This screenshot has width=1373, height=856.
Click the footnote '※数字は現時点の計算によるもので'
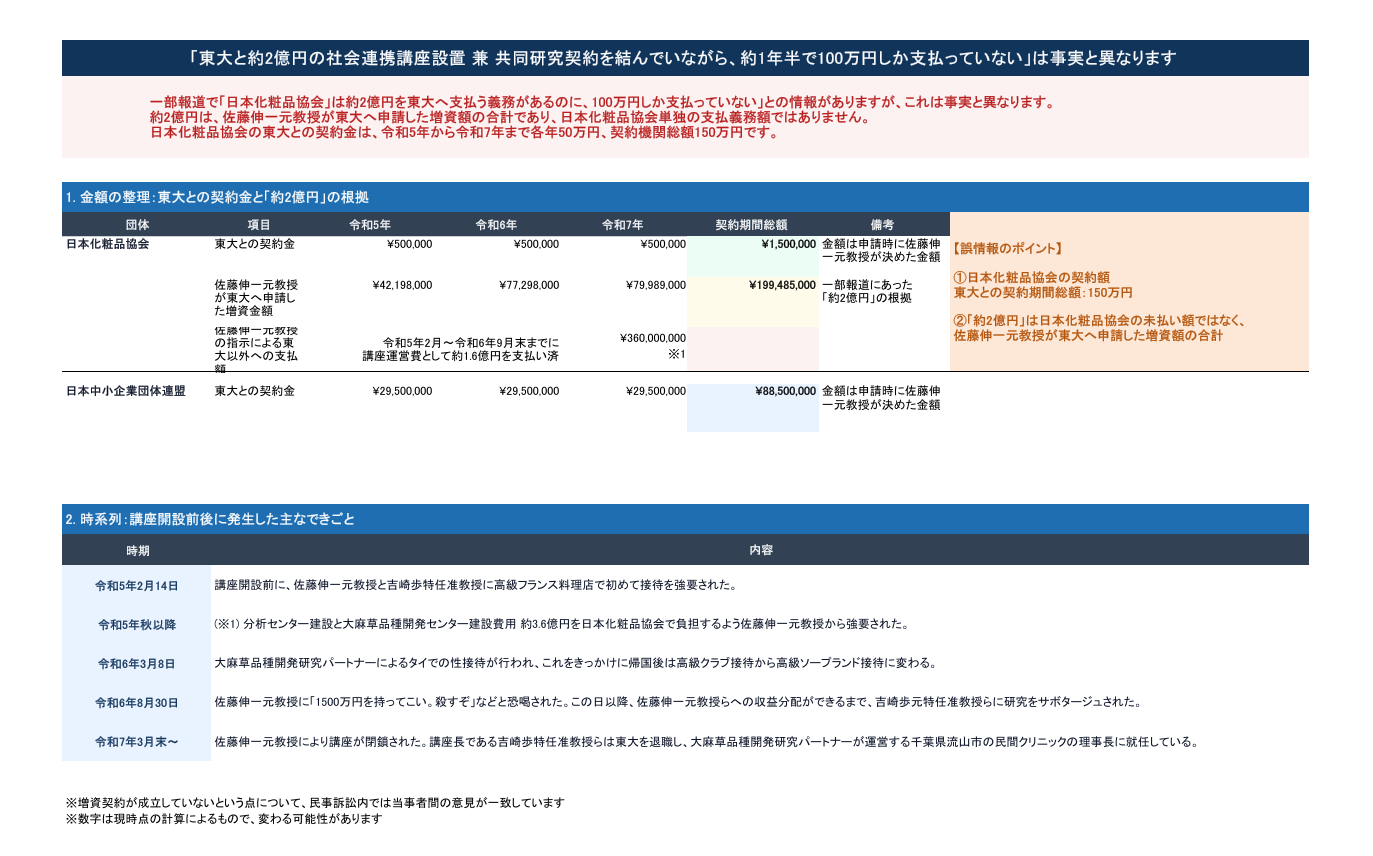[x=224, y=819]
